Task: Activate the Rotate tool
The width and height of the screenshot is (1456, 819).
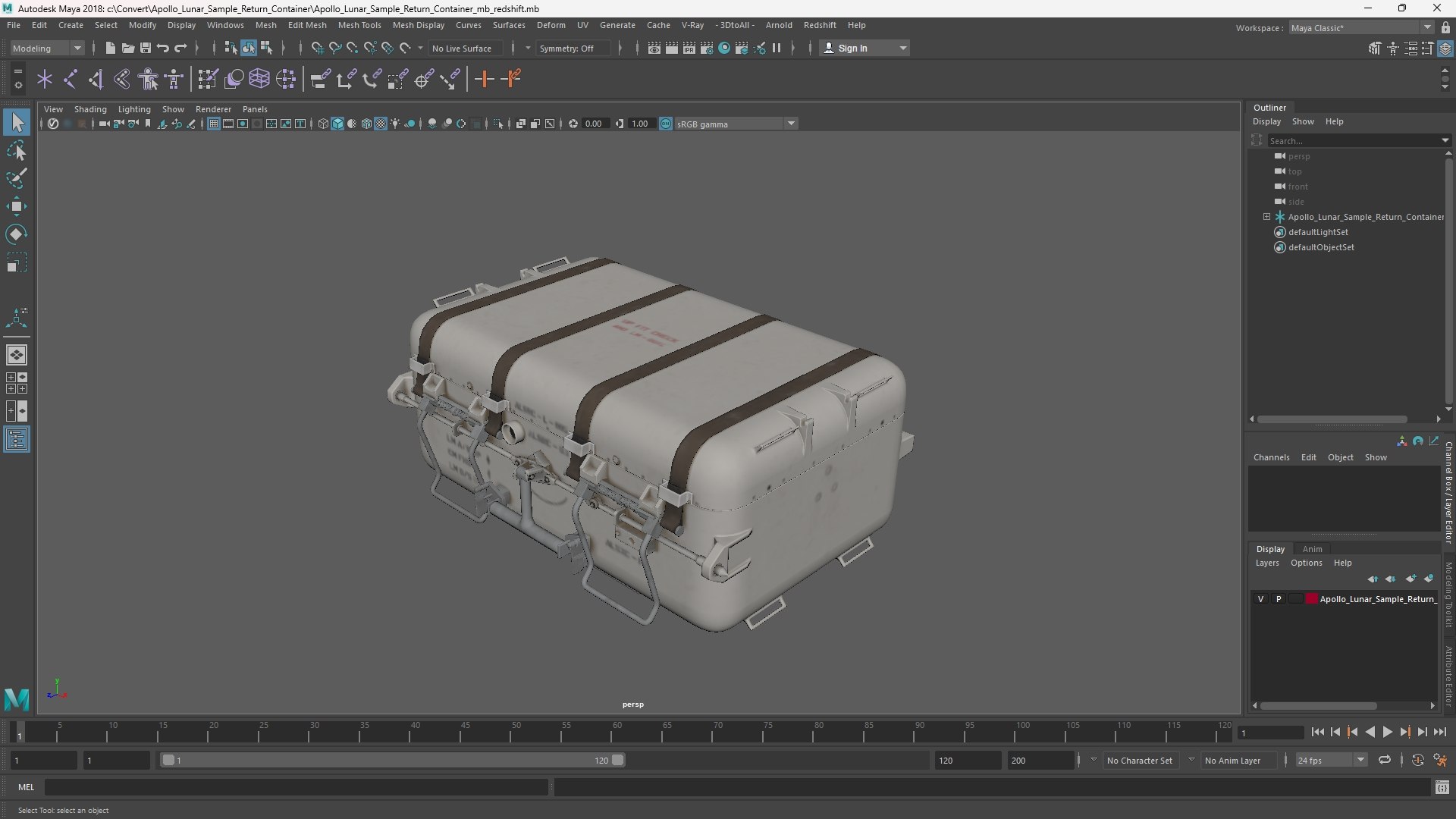Action: click(x=17, y=234)
